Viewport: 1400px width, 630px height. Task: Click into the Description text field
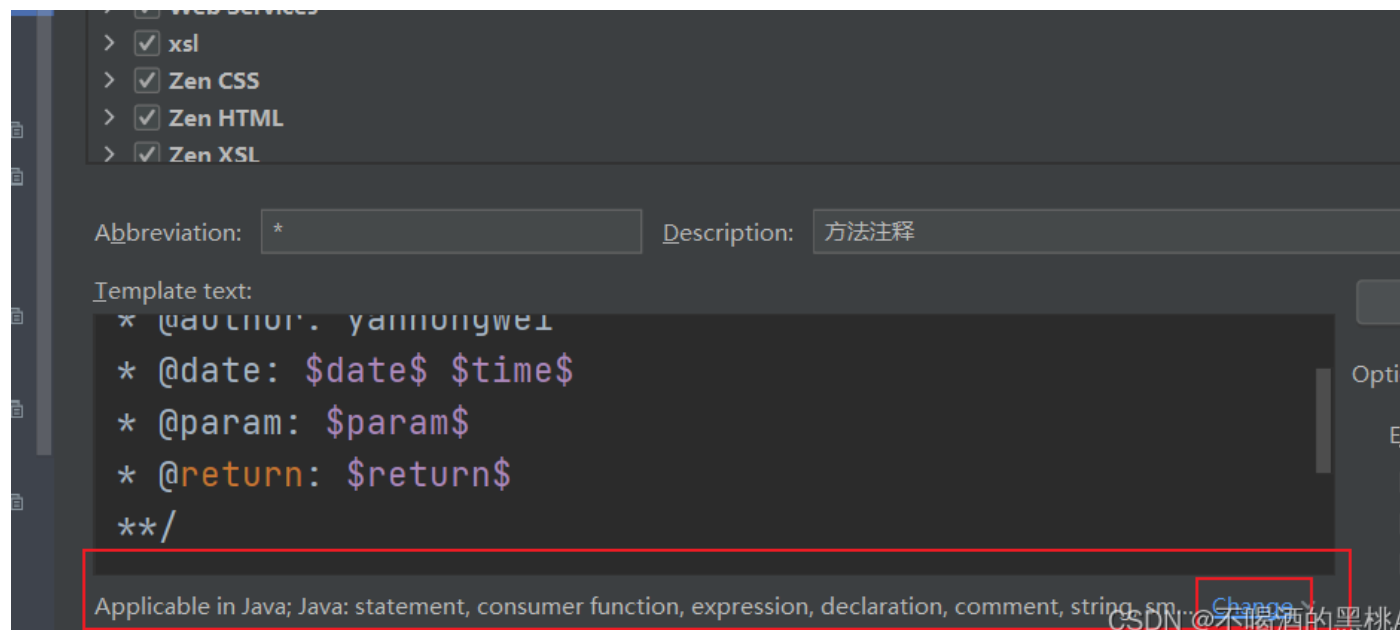tap(1100, 232)
